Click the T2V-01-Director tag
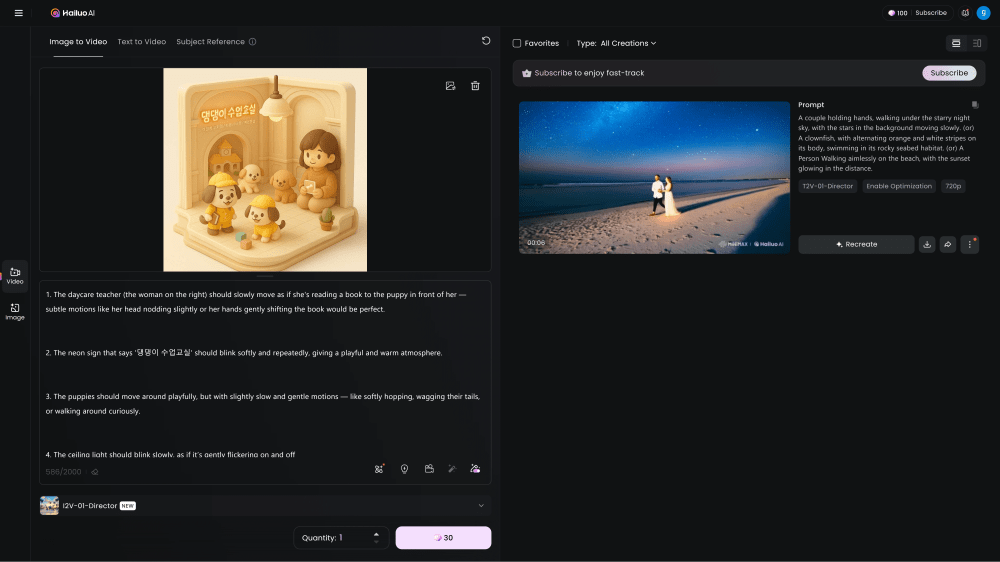The width and height of the screenshot is (1000, 562). [x=828, y=186]
